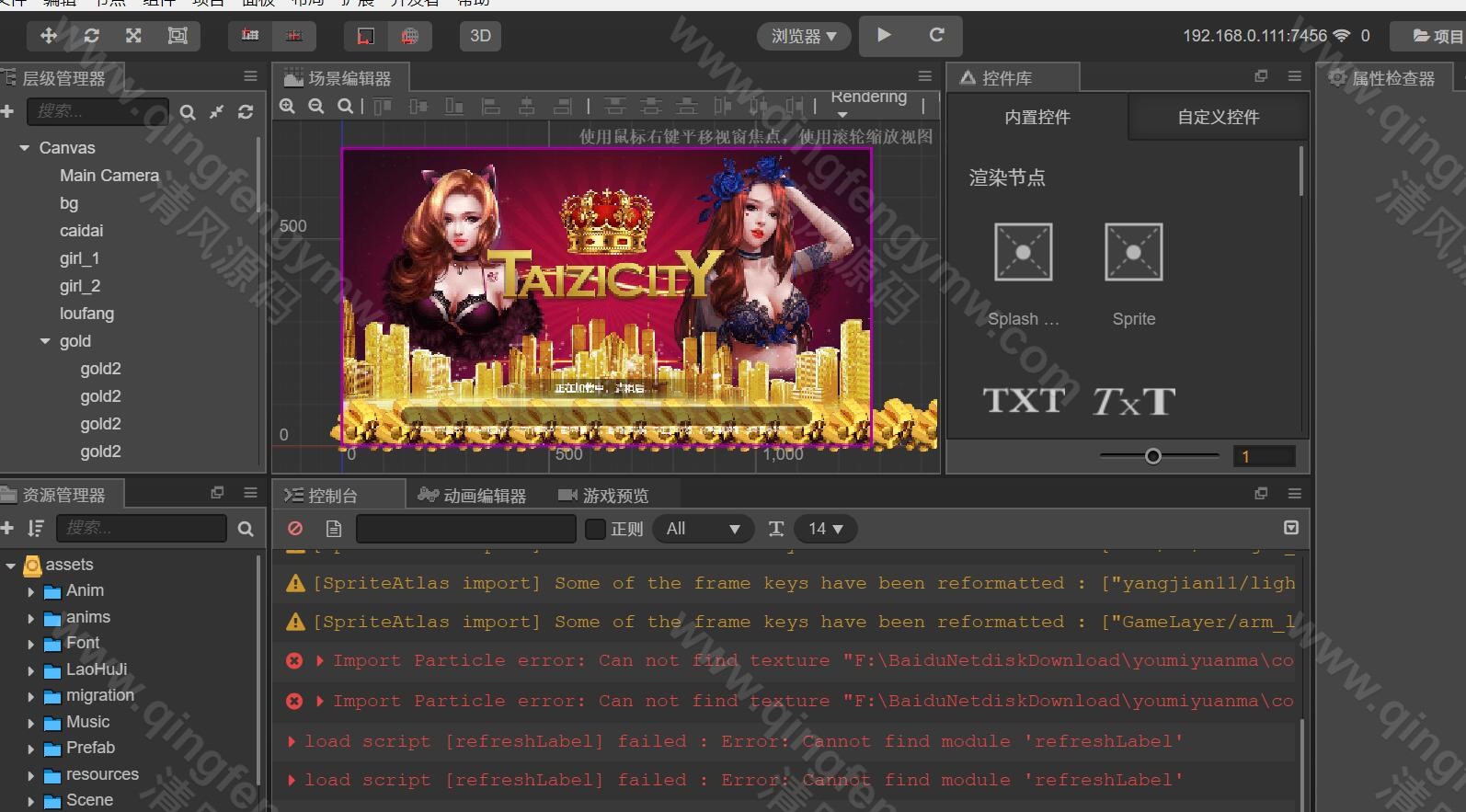
Task: Expand the Music folder
Action: (x=30, y=723)
